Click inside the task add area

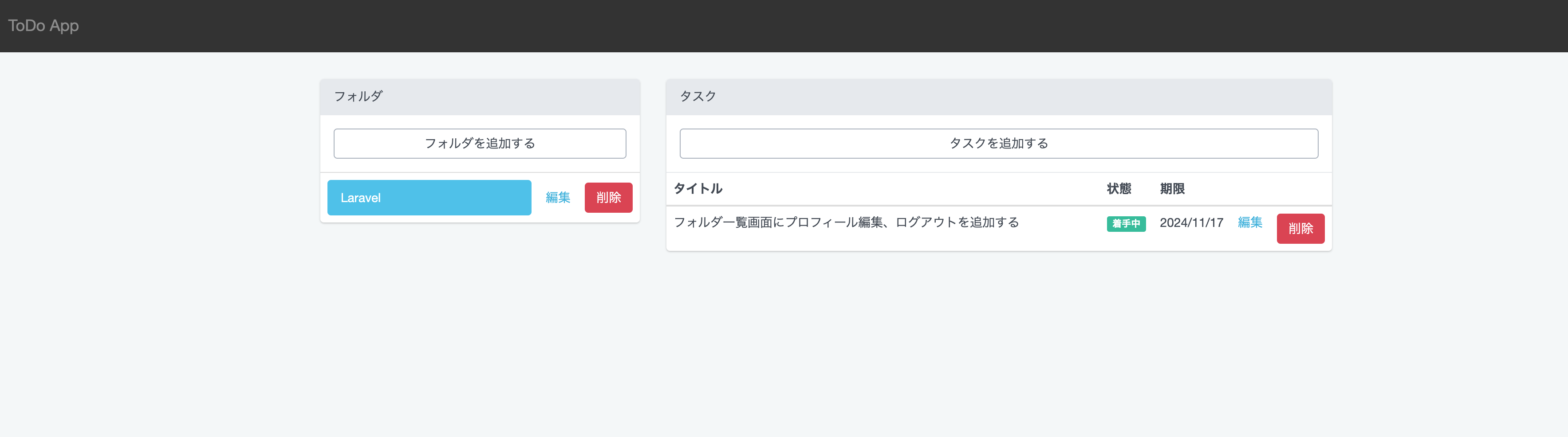point(999,144)
